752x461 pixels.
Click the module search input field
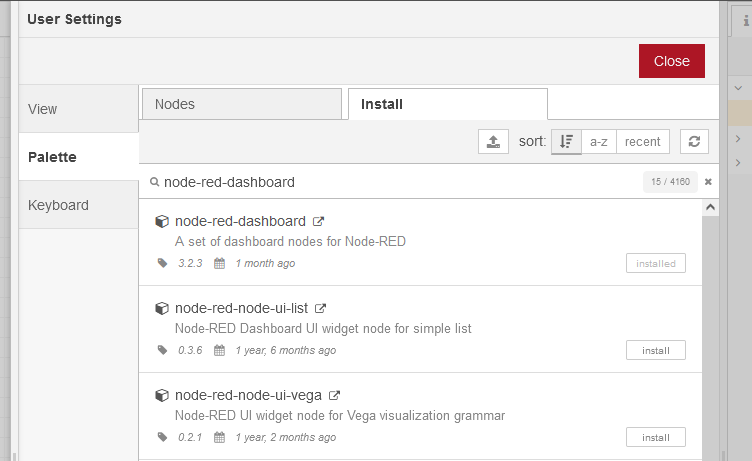pyautogui.click(x=400, y=182)
